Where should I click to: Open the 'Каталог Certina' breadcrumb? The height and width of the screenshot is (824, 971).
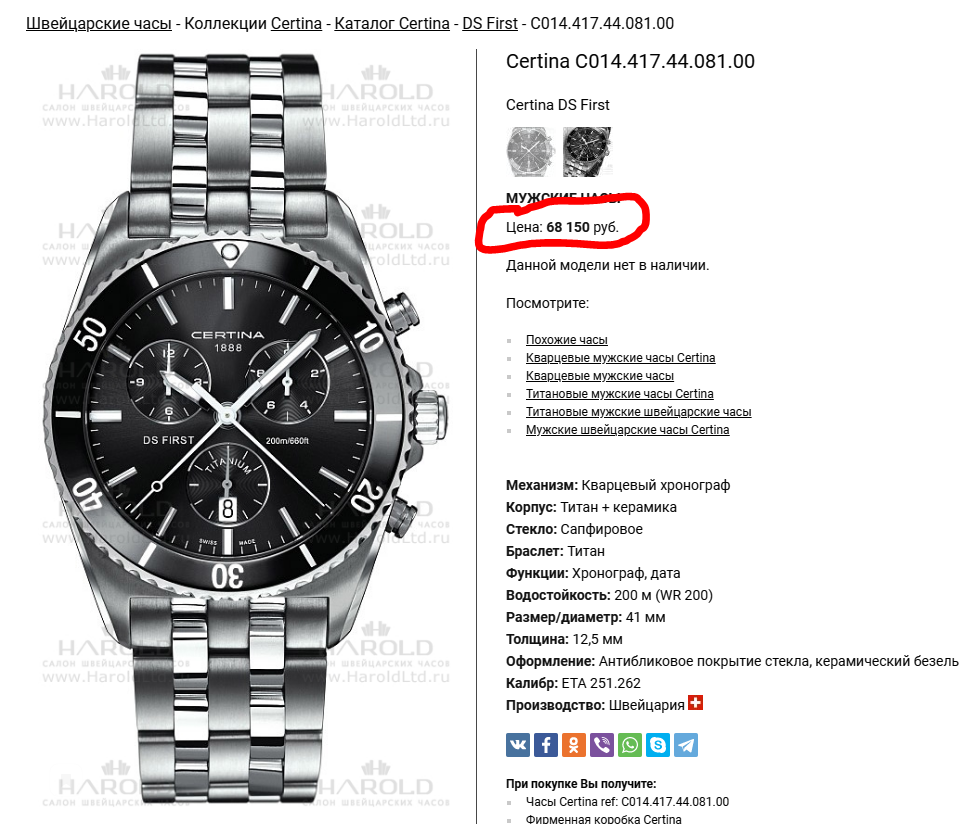click(392, 24)
